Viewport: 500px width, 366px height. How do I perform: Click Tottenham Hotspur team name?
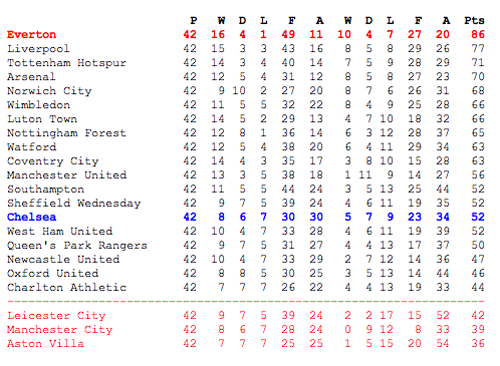coord(67,63)
